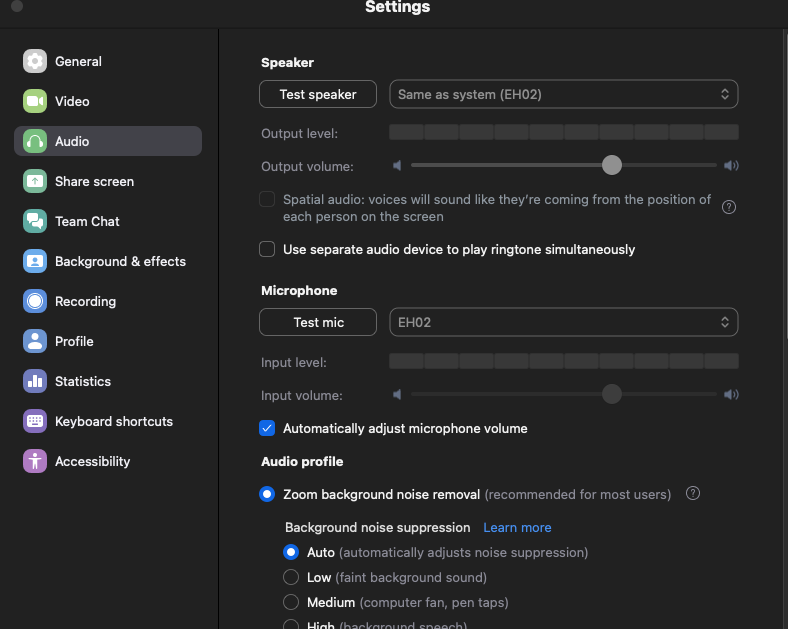Click the Background & effects label
Screen dimensions: 788x629
click(x=121, y=261)
